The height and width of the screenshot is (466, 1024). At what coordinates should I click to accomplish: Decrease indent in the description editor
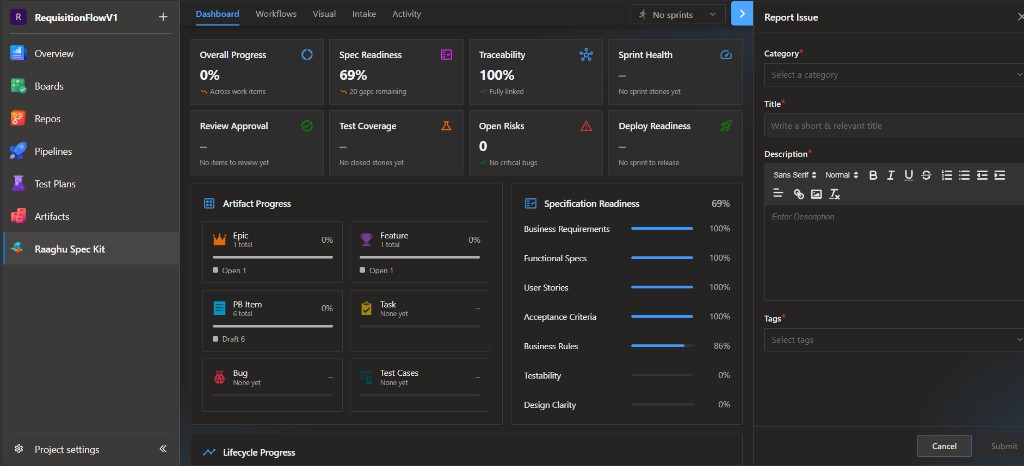pos(982,175)
